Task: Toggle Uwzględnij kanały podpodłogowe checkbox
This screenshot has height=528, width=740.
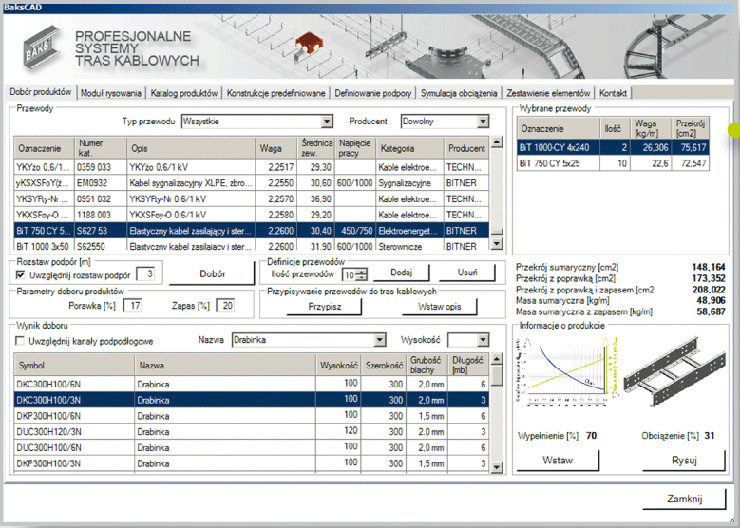Action: click(x=21, y=340)
